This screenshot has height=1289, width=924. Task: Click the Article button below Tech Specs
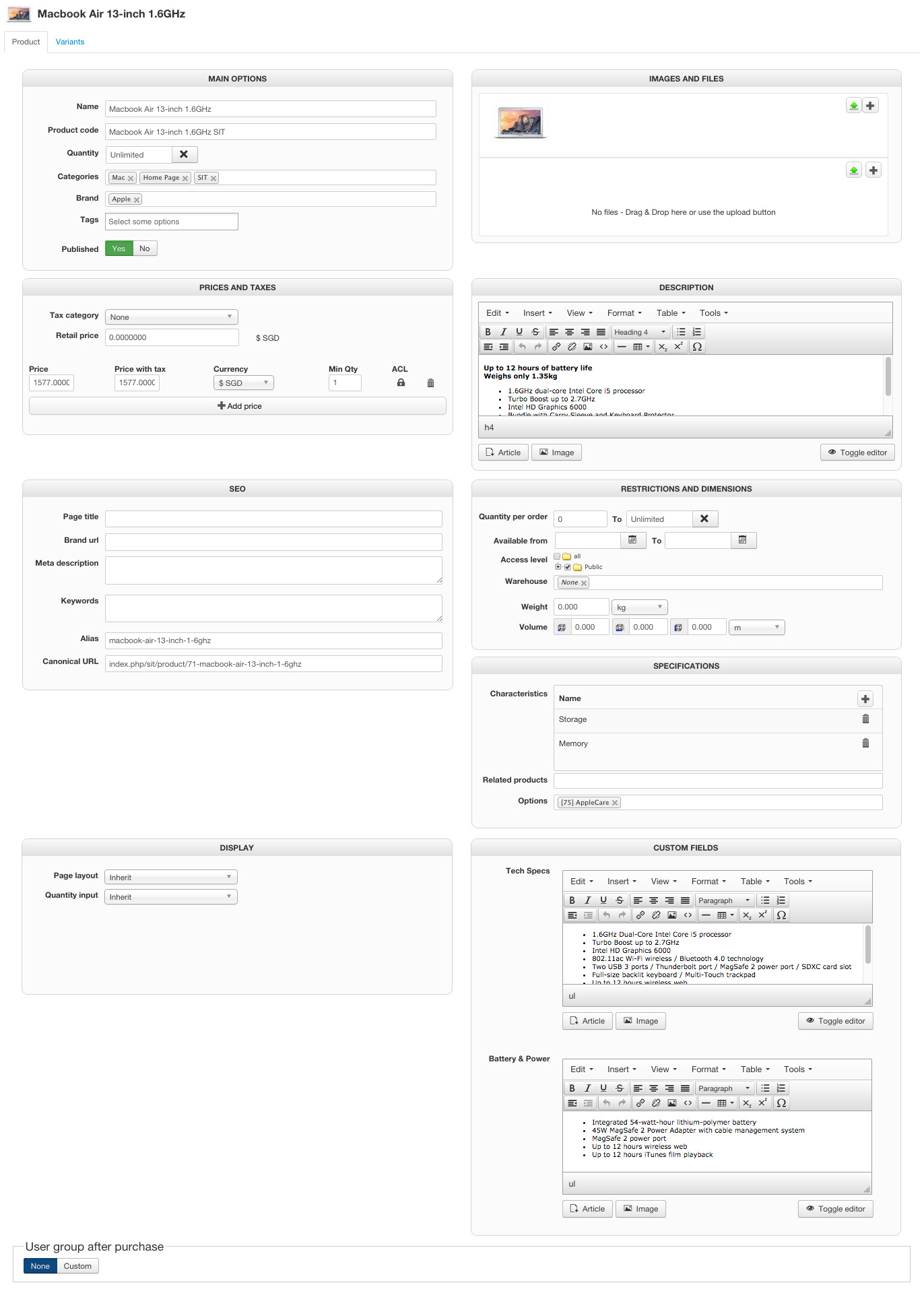[x=587, y=1021]
